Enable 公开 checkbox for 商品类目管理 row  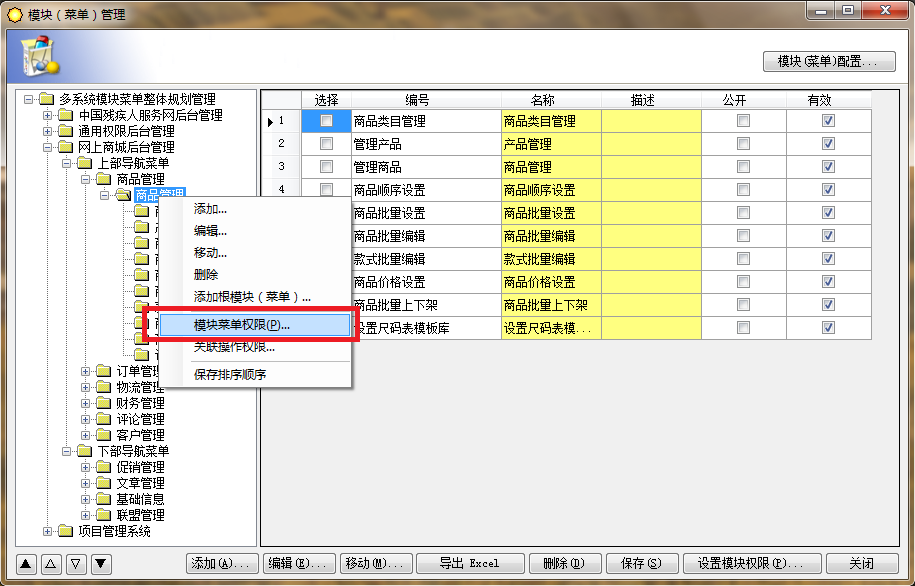point(743,121)
